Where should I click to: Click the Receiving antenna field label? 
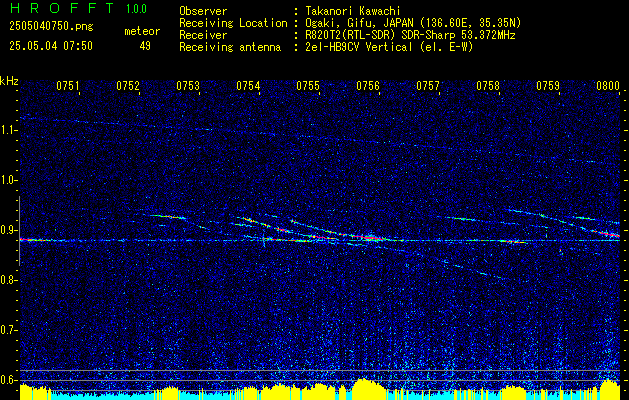tap(230, 47)
